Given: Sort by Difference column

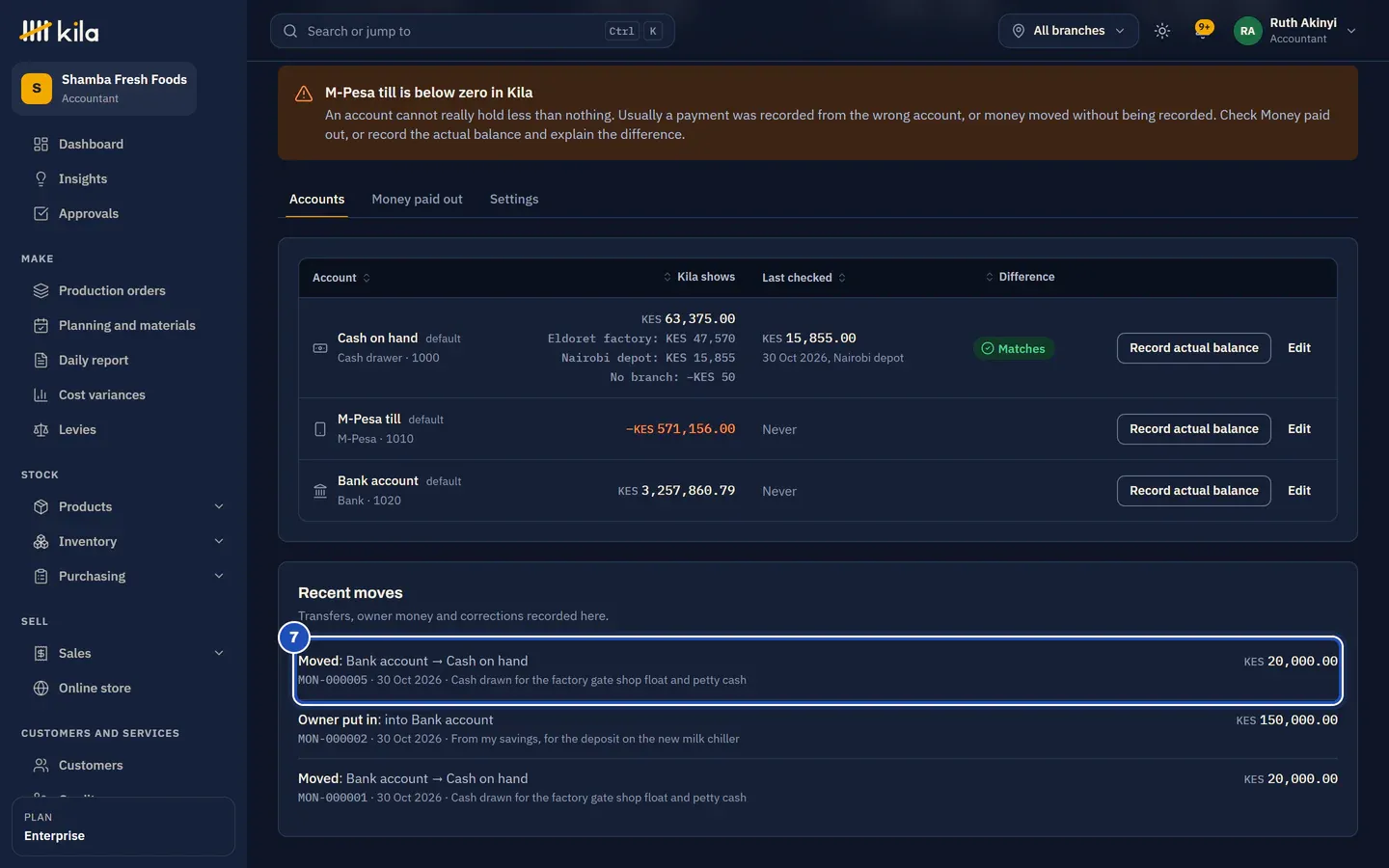Looking at the screenshot, I should point(1020,277).
